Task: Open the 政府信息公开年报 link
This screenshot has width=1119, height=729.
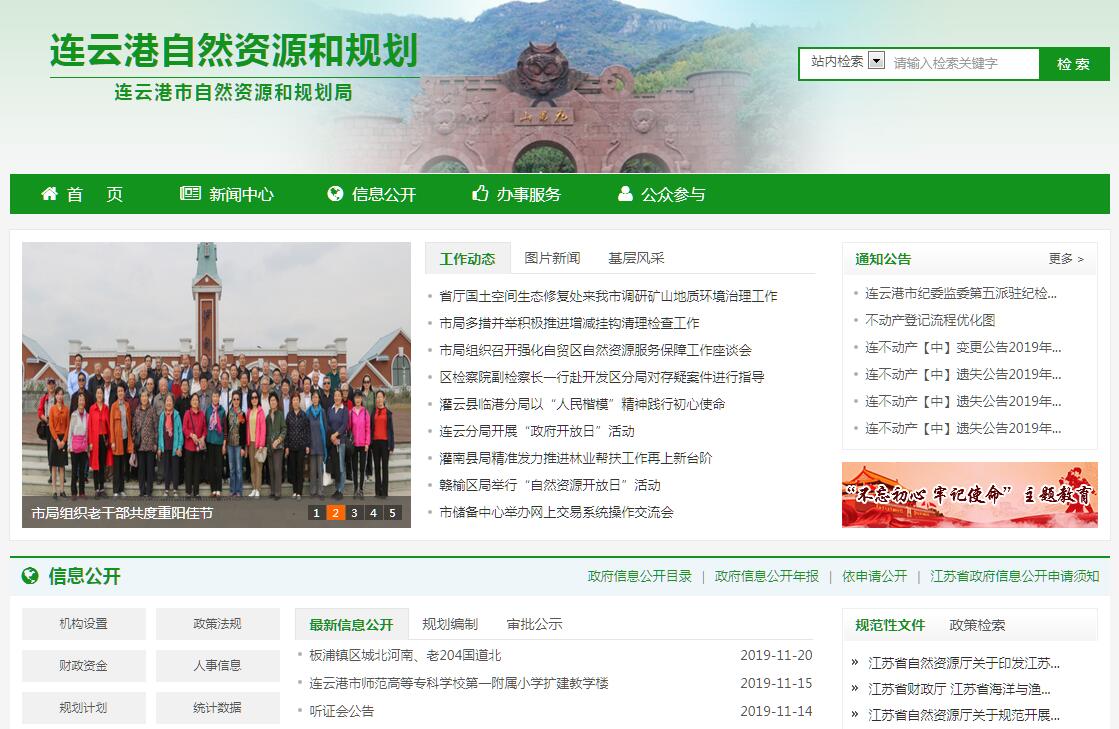Action: pyautogui.click(x=766, y=576)
